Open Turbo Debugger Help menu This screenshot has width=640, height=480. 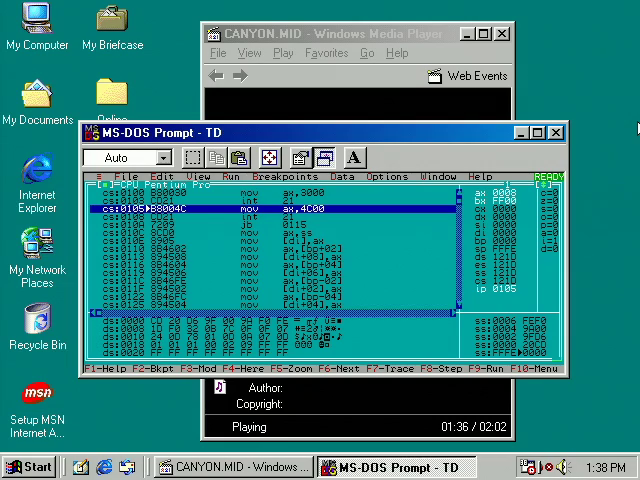click(x=480, y=177)
